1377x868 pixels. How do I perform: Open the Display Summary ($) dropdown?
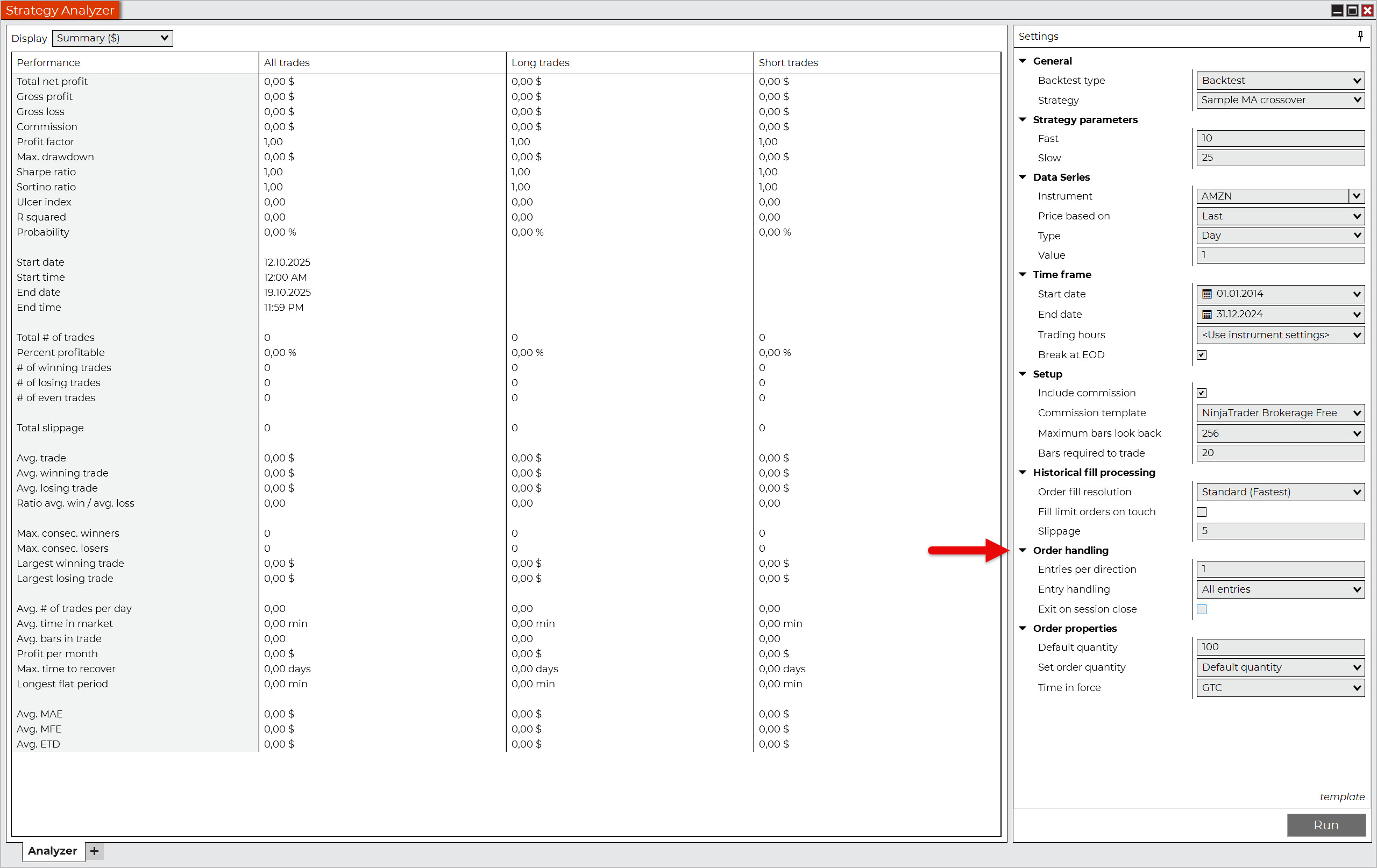(112, 38)
